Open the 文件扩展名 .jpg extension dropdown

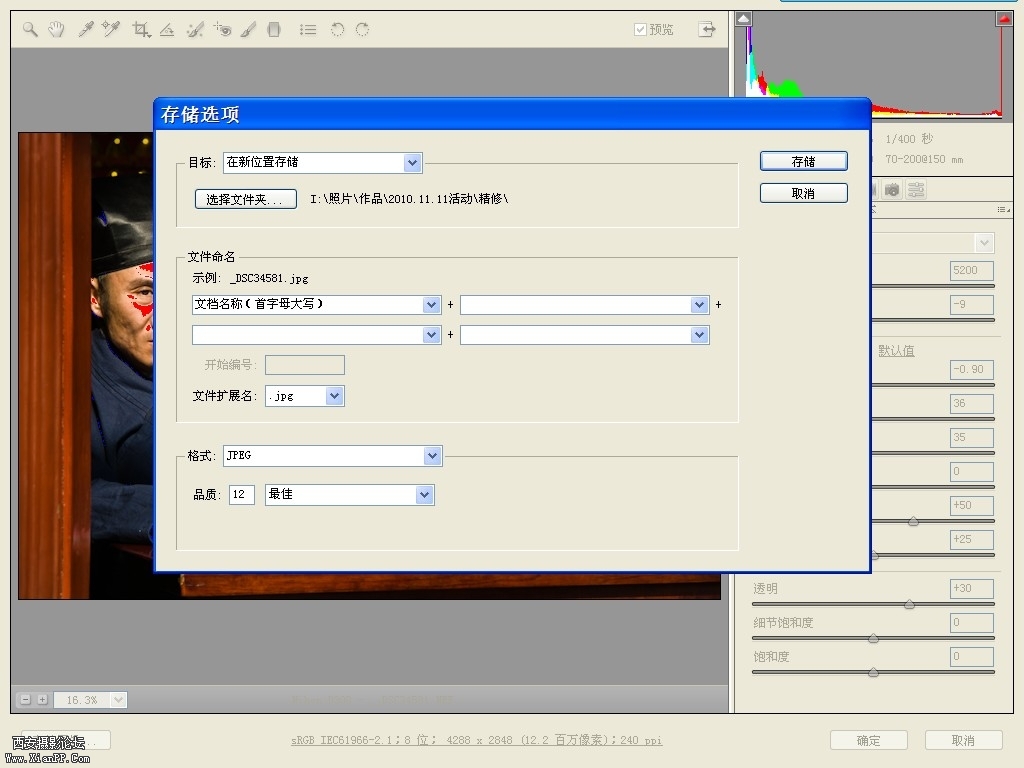pyautogui.click(x=334, y=396)
